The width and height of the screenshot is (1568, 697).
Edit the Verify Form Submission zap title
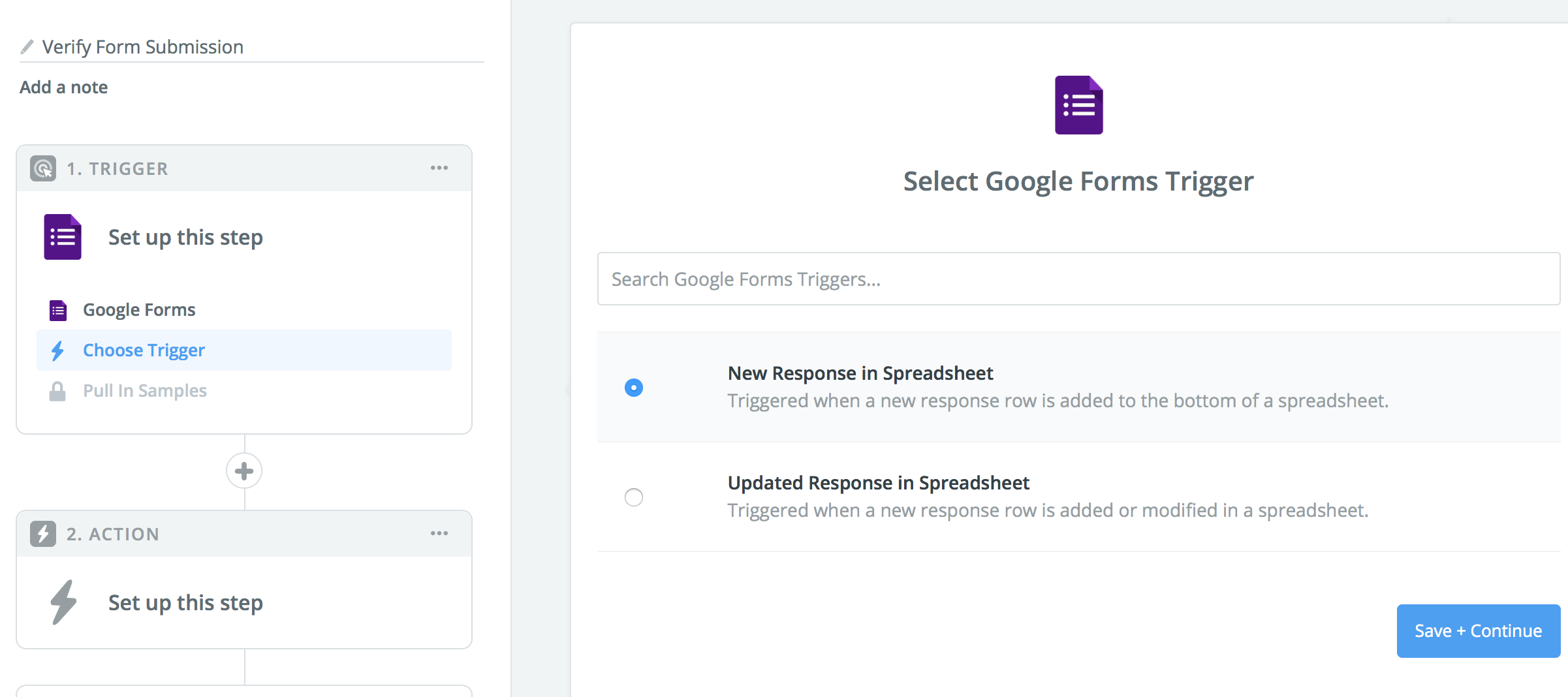pyautogui.click(x=142, y=47)
